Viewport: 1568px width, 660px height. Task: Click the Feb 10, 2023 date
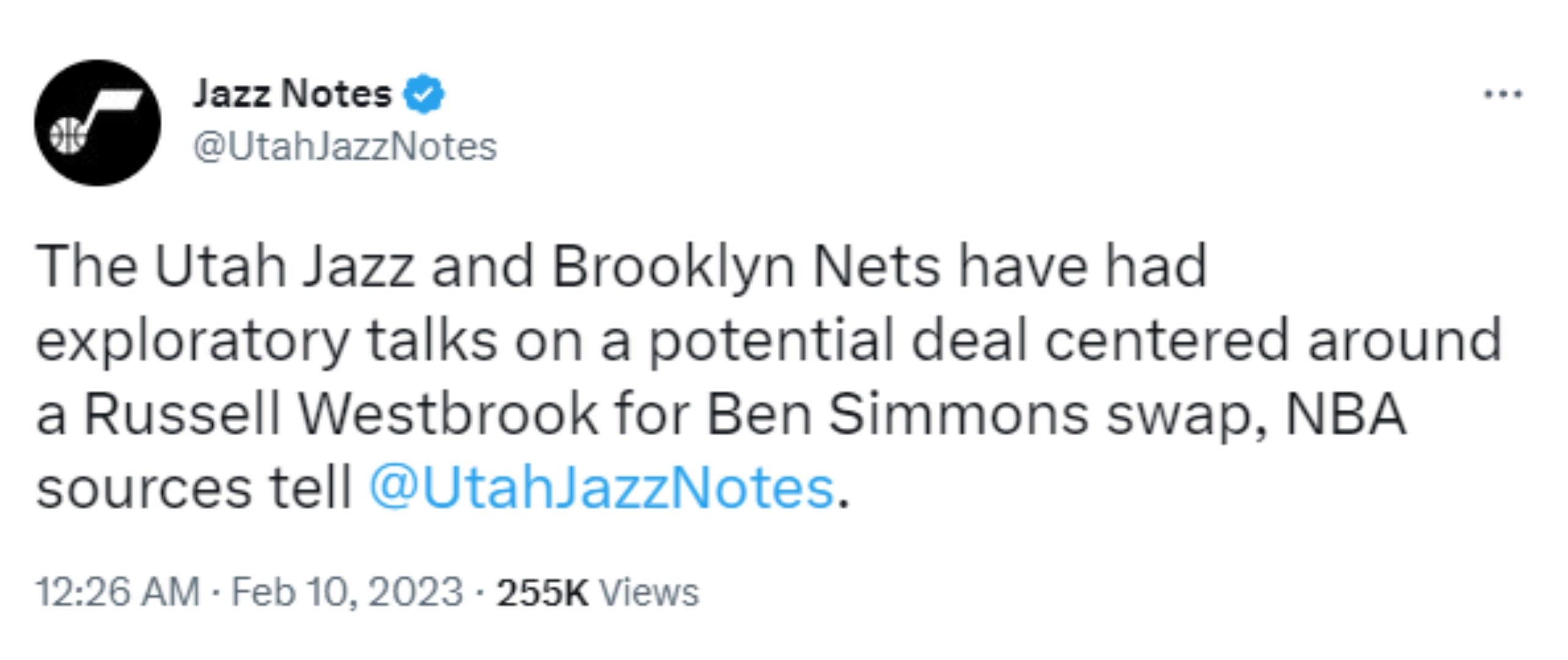pyautogui.click(x=347, y=592)
